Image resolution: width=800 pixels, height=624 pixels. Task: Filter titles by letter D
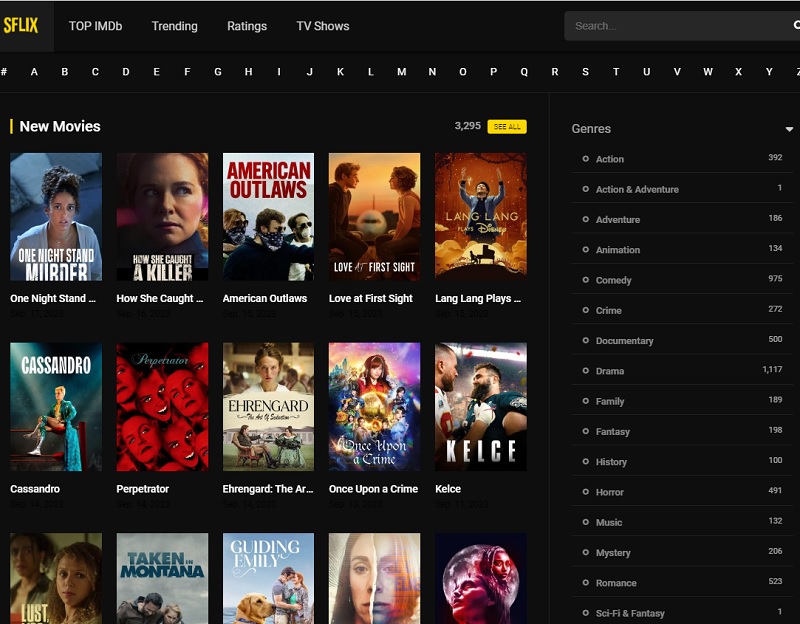126,72
